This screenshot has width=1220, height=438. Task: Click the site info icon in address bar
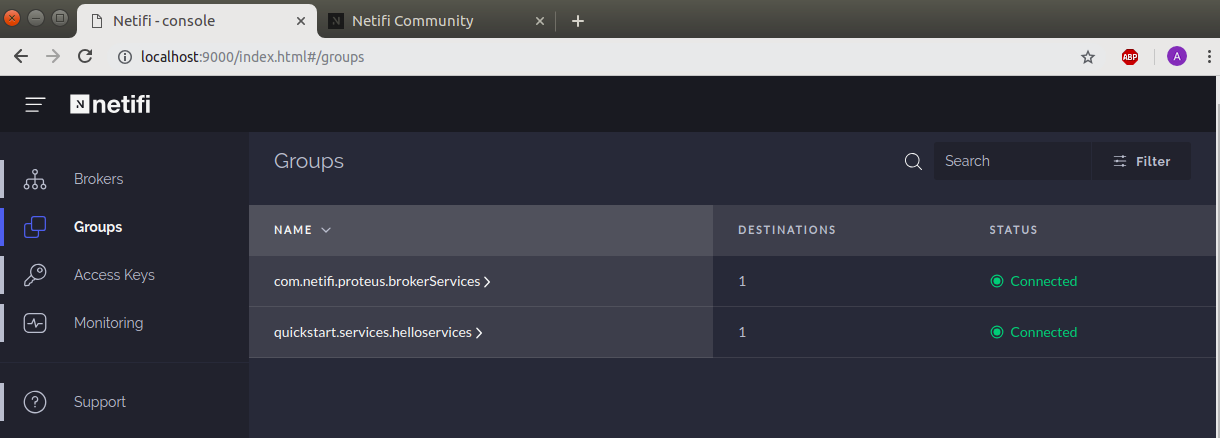click(x=125, y=57)
